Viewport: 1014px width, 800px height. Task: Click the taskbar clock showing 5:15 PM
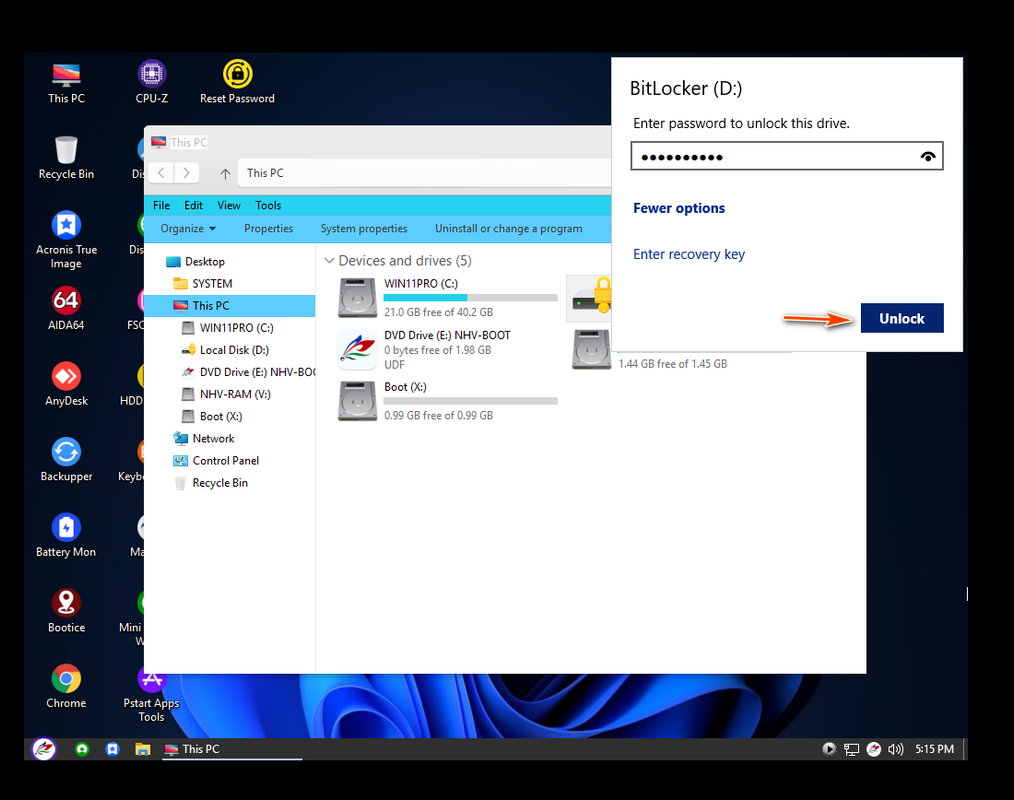coord(934,749)
